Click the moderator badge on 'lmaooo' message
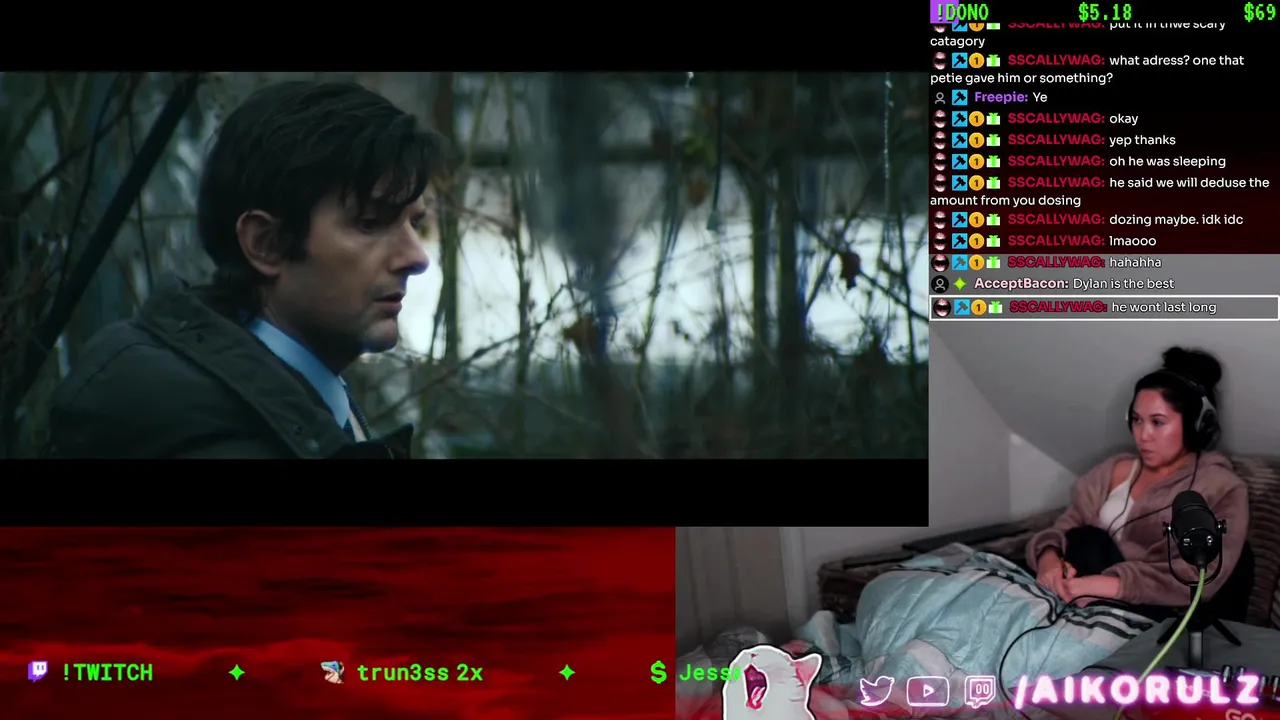 pos(959,241)
